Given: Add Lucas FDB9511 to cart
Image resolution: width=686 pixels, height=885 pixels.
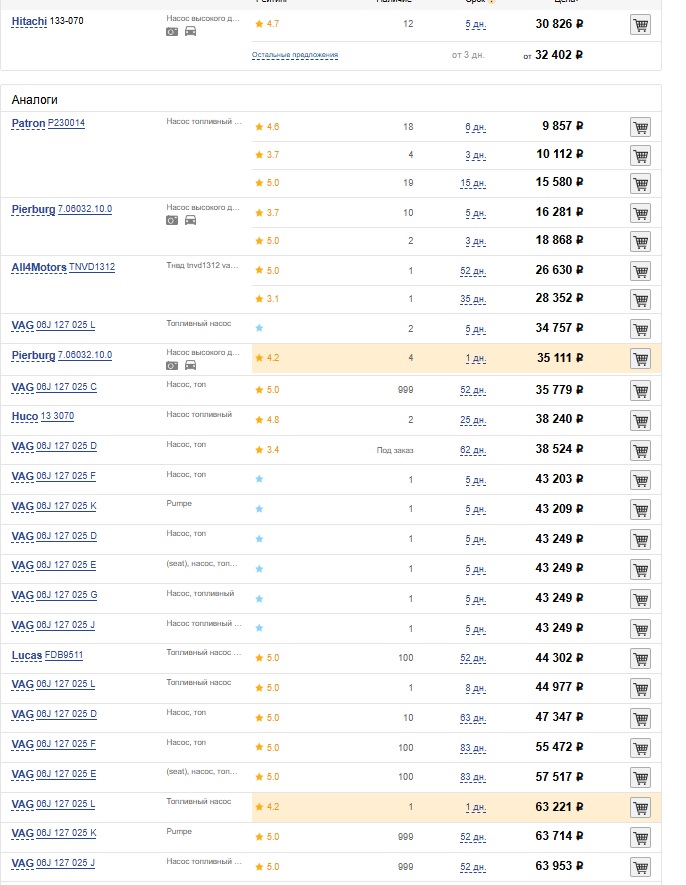Looking at the screenshot, I should click(x=640, y=659).
